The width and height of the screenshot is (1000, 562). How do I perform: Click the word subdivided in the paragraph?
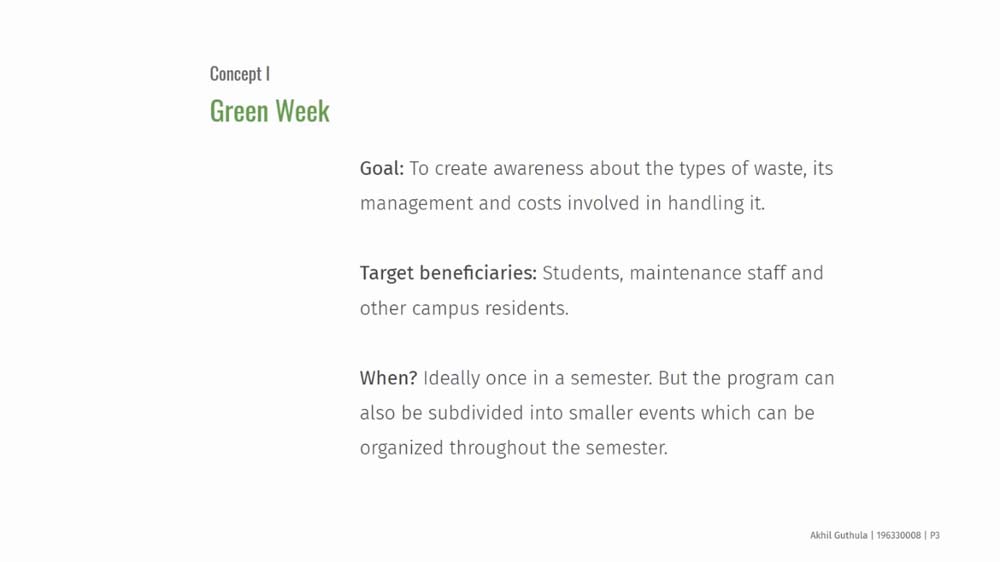[476, 413]
